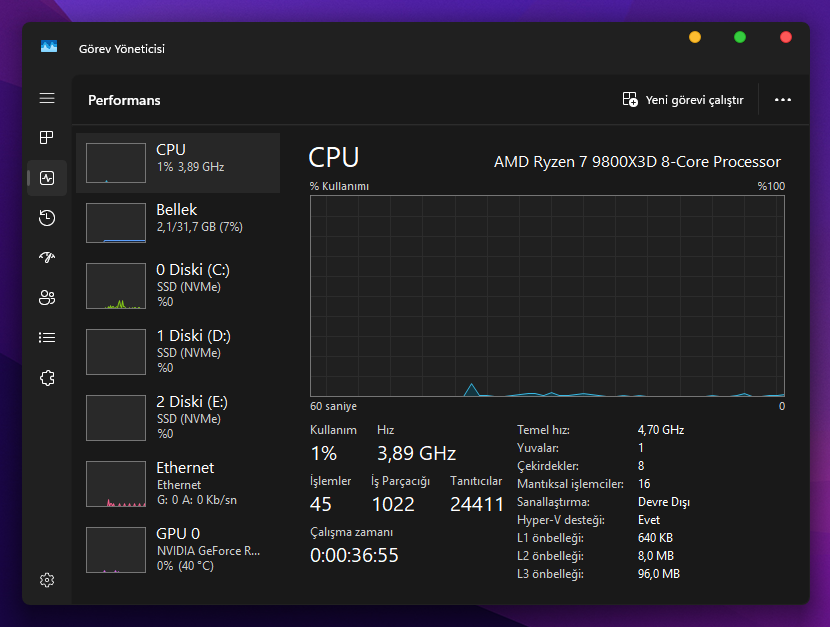Screen dimensions: 830x627
Task: Click the 4,70 GHz base speed value
Action: coord(661,430)
